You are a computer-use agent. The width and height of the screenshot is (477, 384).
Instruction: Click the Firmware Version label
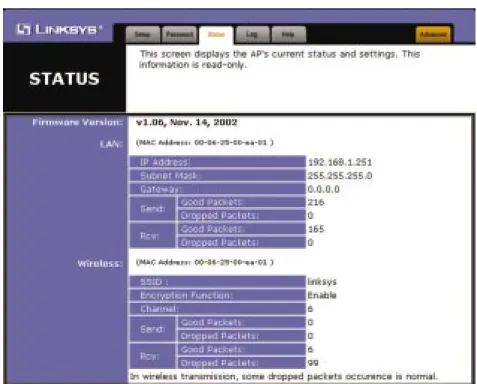click(x=78, y=122)
